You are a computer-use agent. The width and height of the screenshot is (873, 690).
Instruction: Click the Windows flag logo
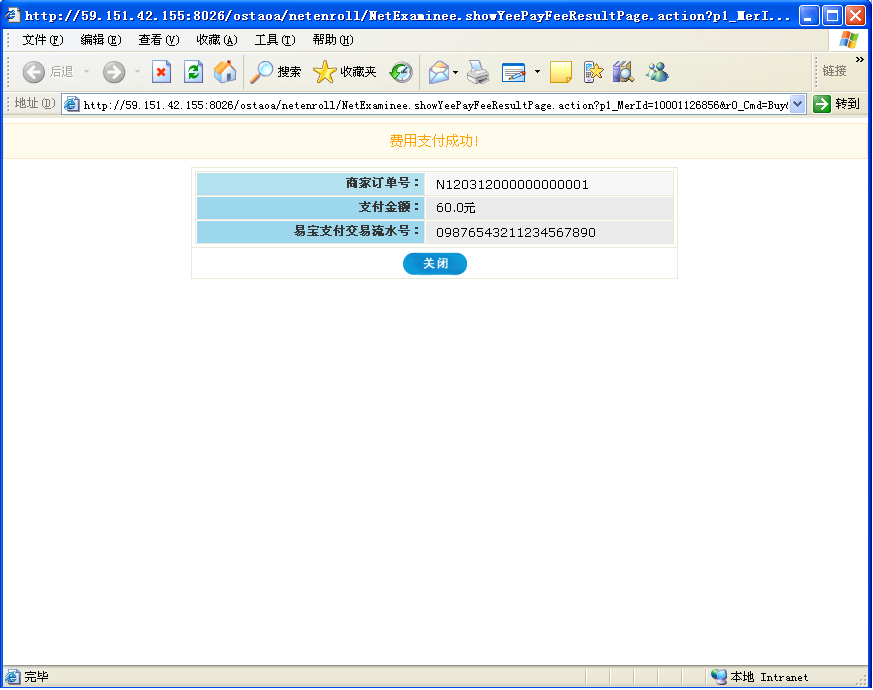(849, 40)
